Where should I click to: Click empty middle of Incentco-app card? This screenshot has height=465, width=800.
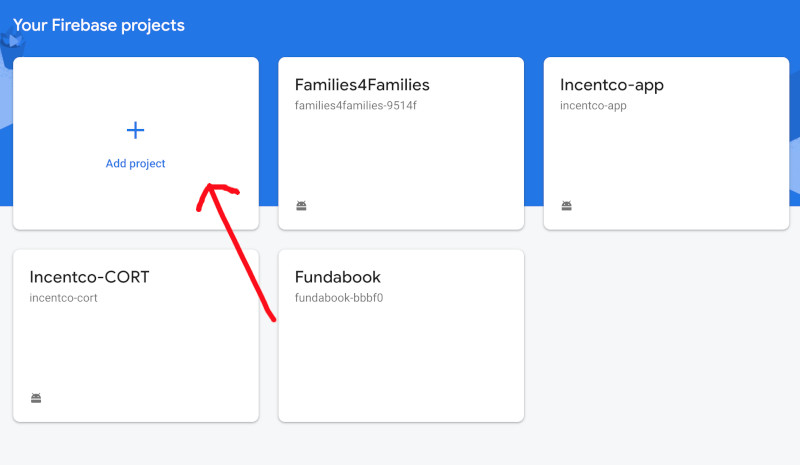pyautogui.click(x=666, y=153)
